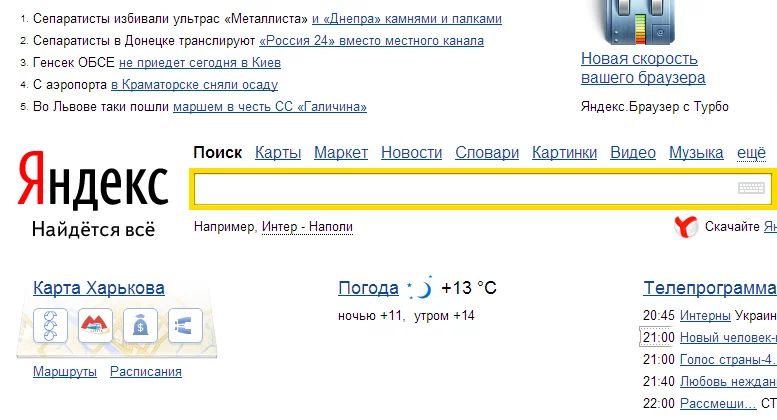This screenshot has width=777, height=420.
Task: Click the moon weather icon
Action: tap(420, 288)
